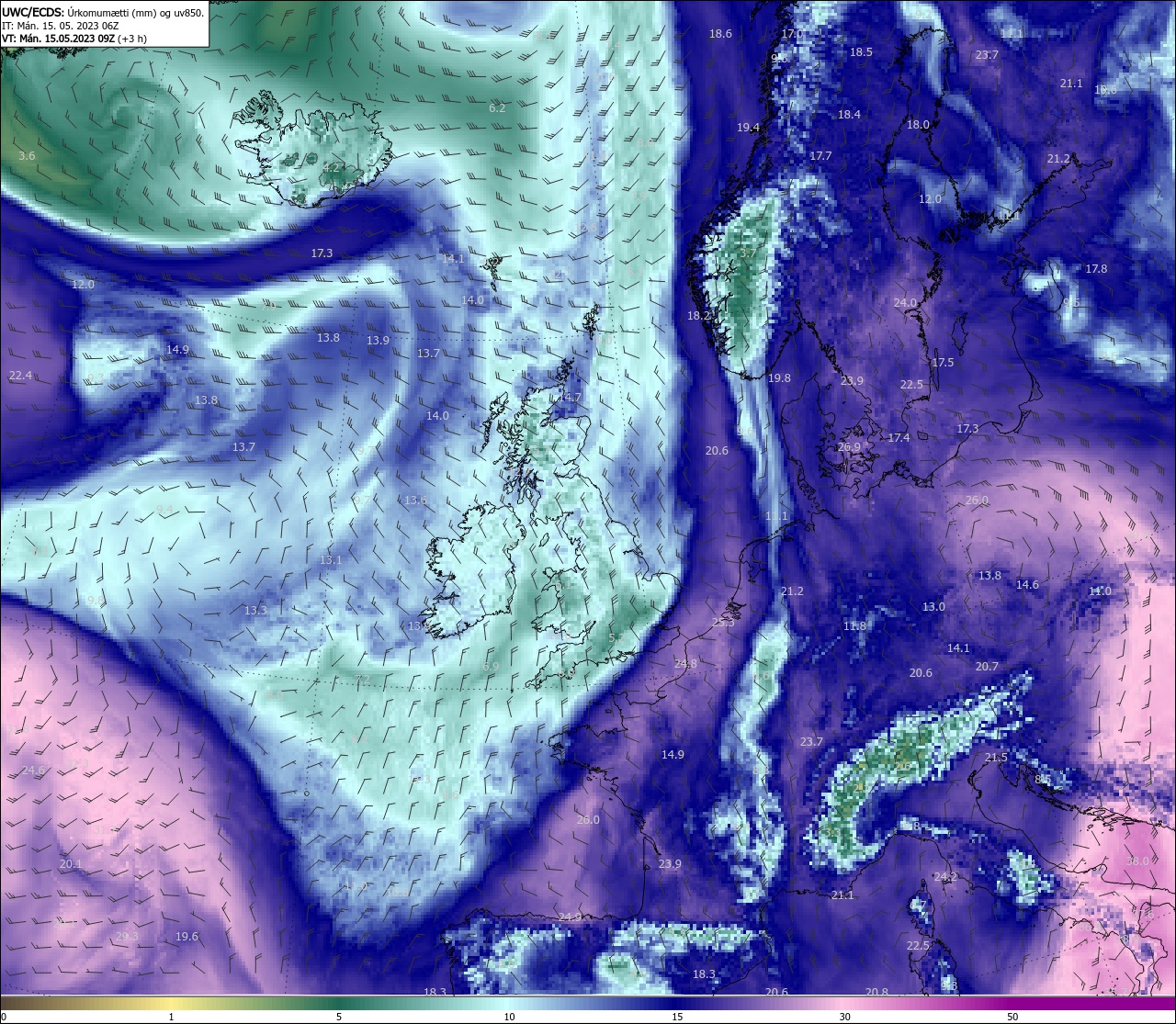Select the 17.0 value on the map
The width and height of the screenshot is (1176, 1024).
(792, 34)
